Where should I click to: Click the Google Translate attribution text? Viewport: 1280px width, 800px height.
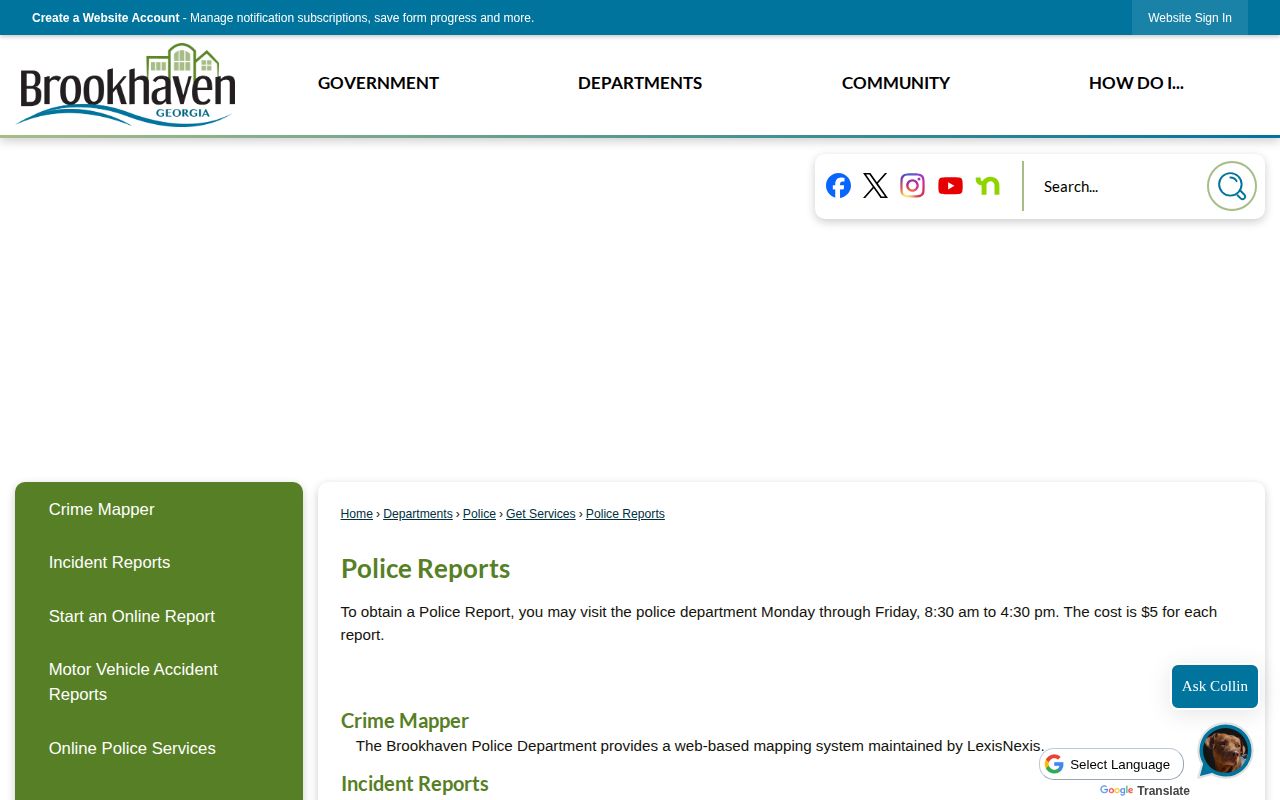tap(1145, 791)
